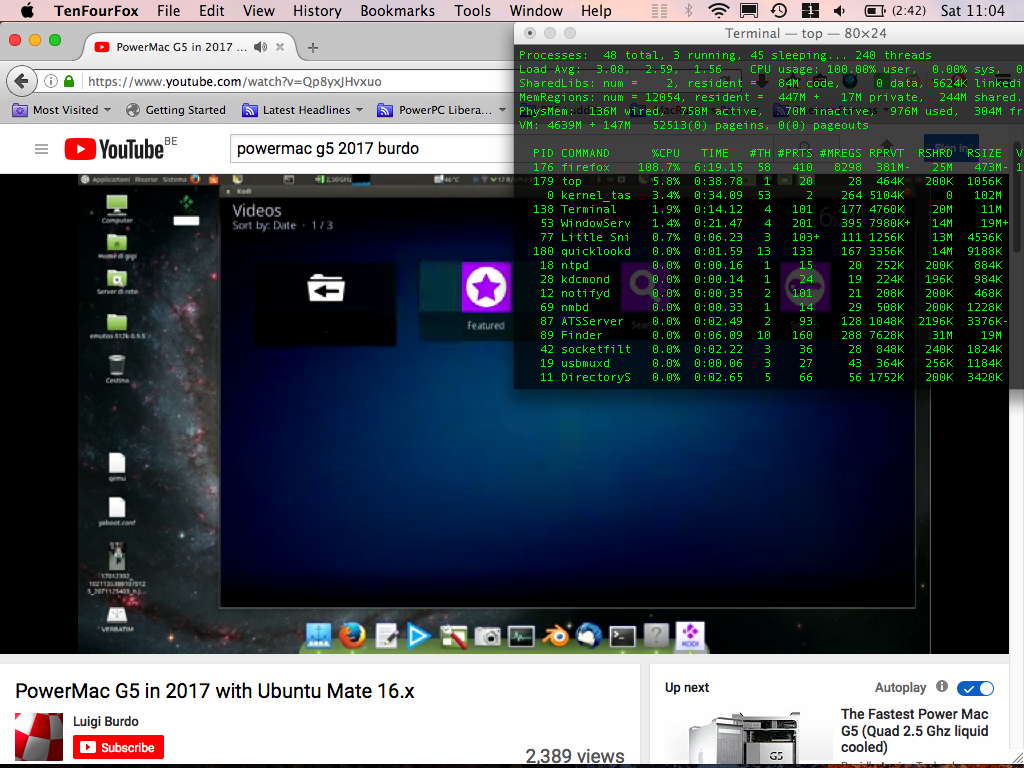Click the green secure padlock icon
The image size is (1024, 768).
pos(69,82)
